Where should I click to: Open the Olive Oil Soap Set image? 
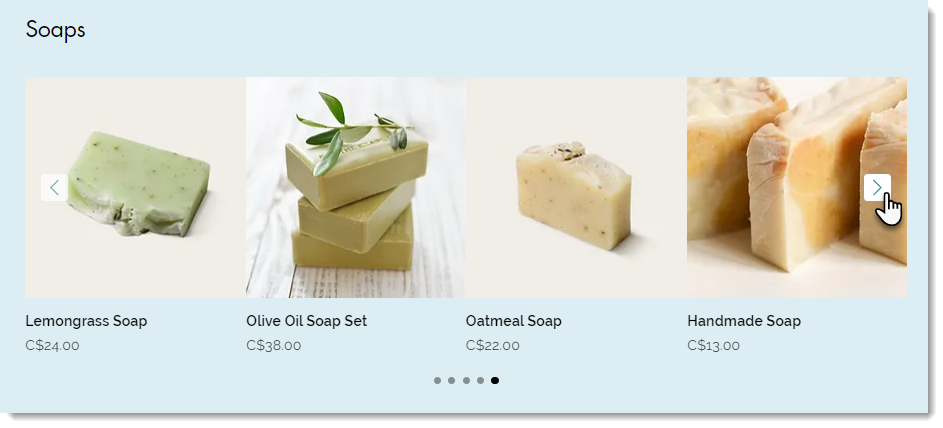point(355,188)
